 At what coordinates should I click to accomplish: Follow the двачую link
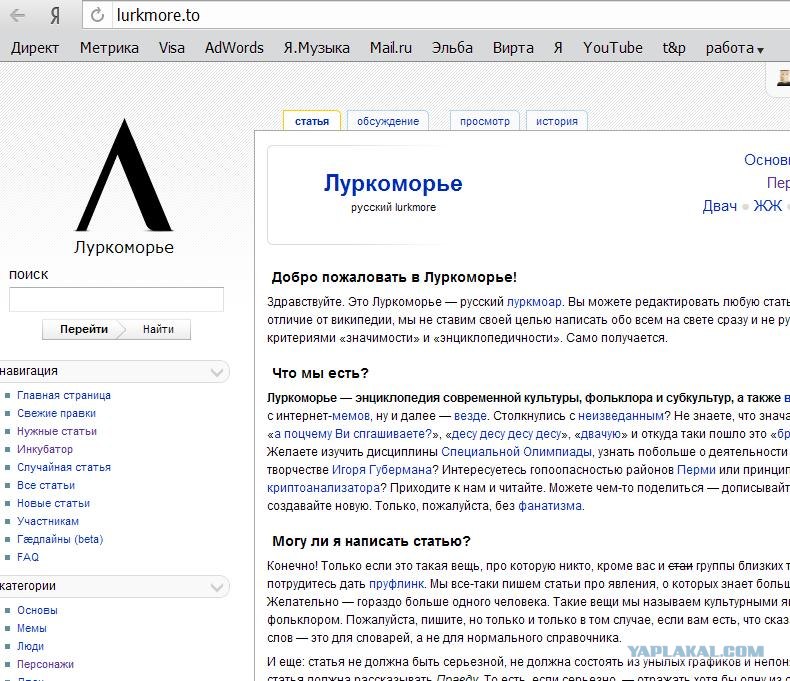600,434
